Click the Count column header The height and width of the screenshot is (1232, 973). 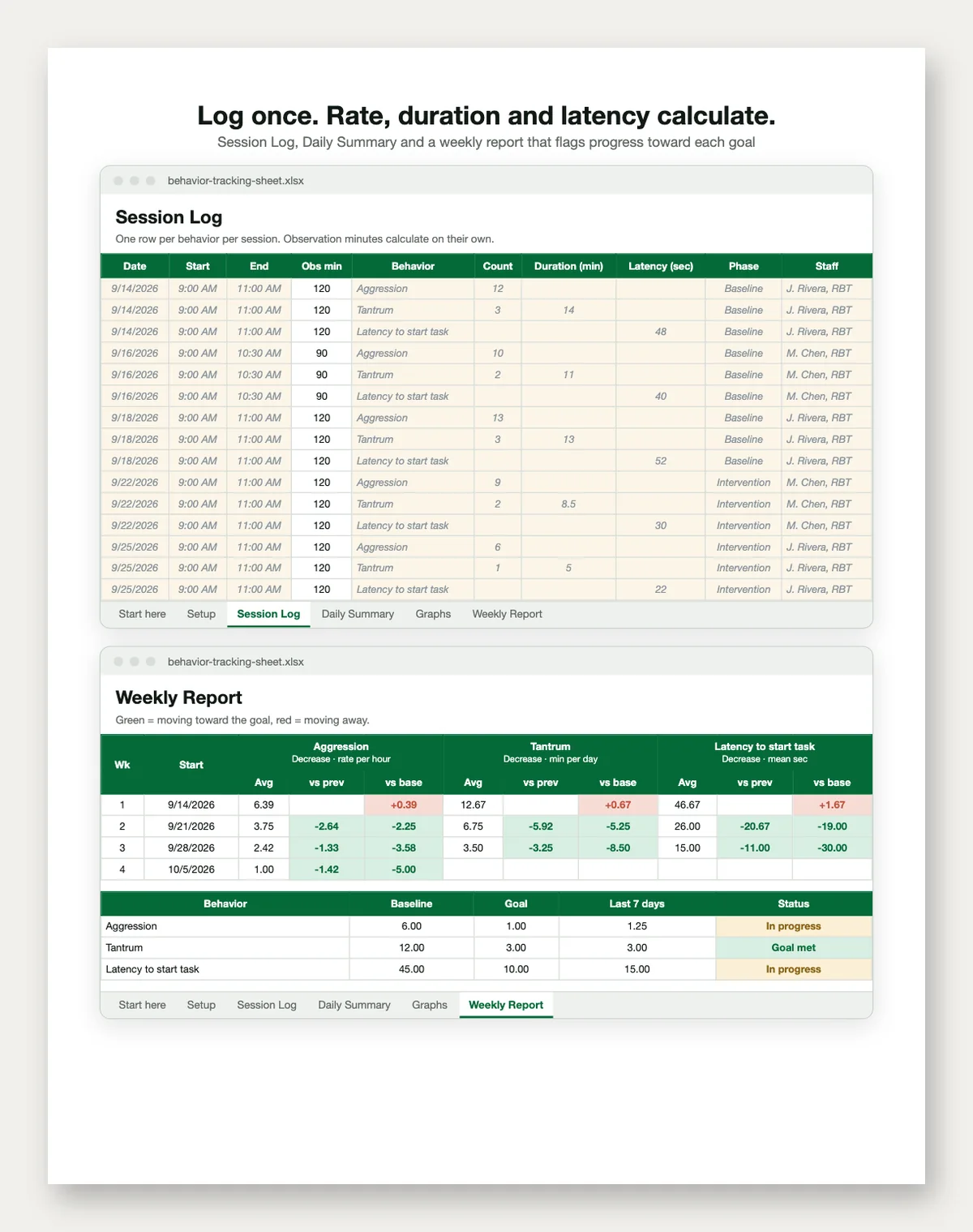[x=498, y=266]
